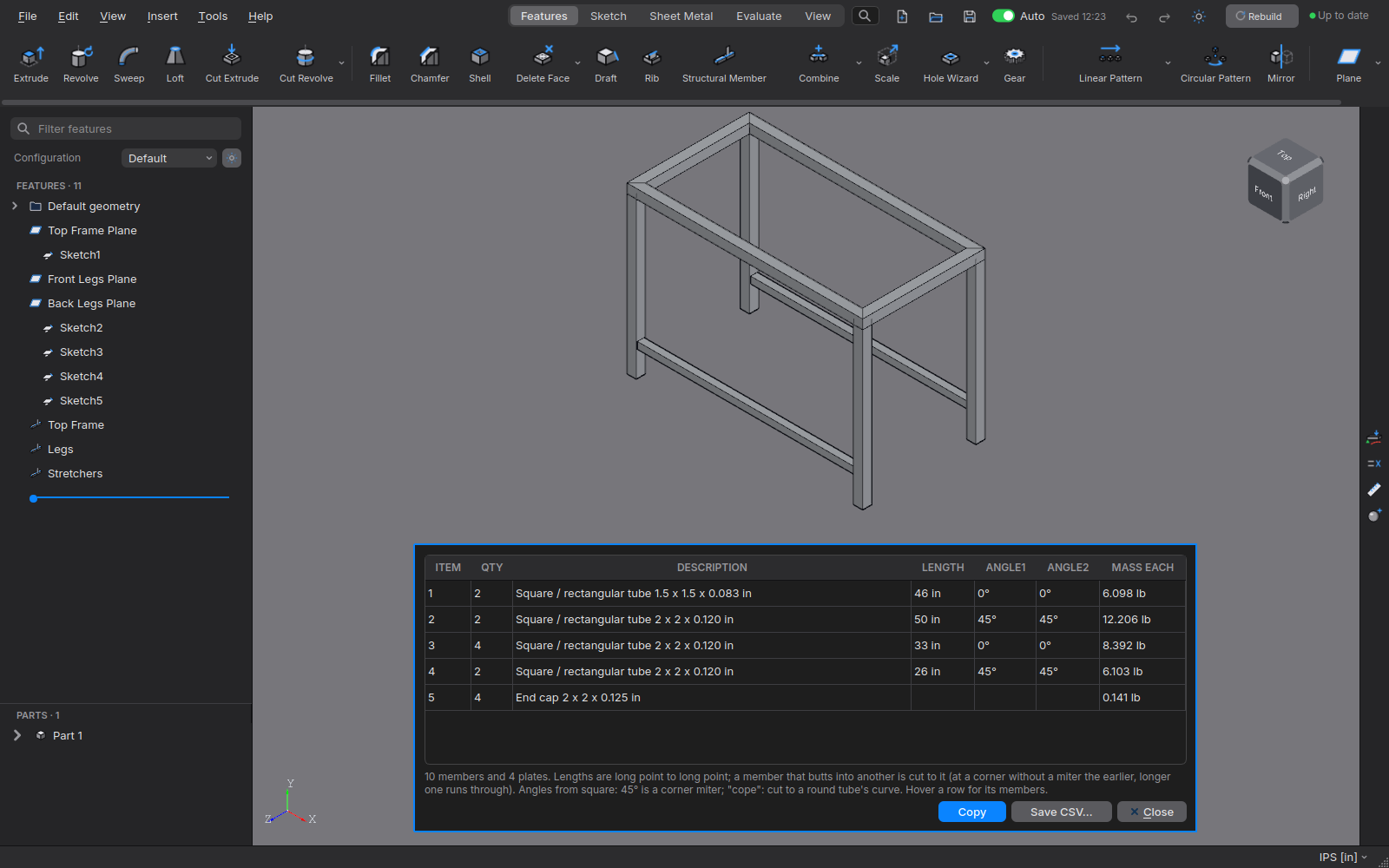Viewport: 1389px width, 868px height.
Task: Select the Cut Extrude tool
Action: (232, 65)
